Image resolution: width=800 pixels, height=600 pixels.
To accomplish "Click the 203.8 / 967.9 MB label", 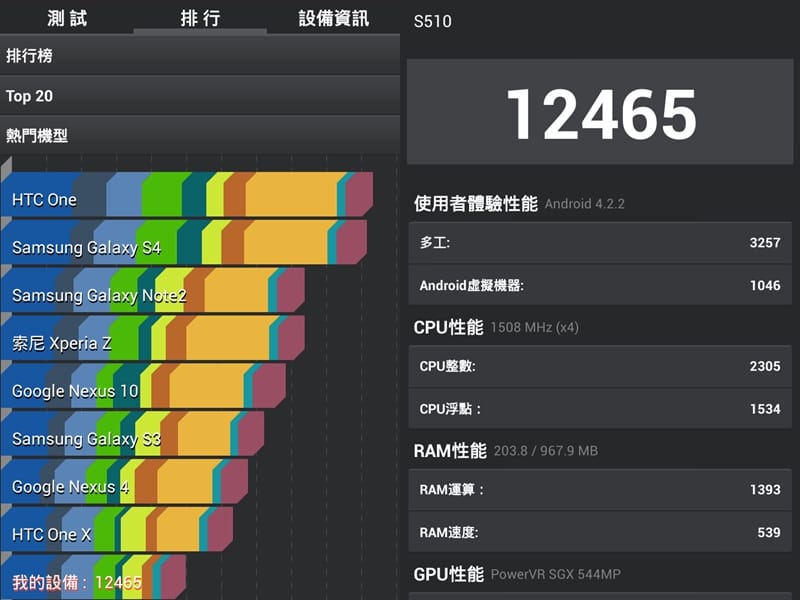I will (546, 451).
